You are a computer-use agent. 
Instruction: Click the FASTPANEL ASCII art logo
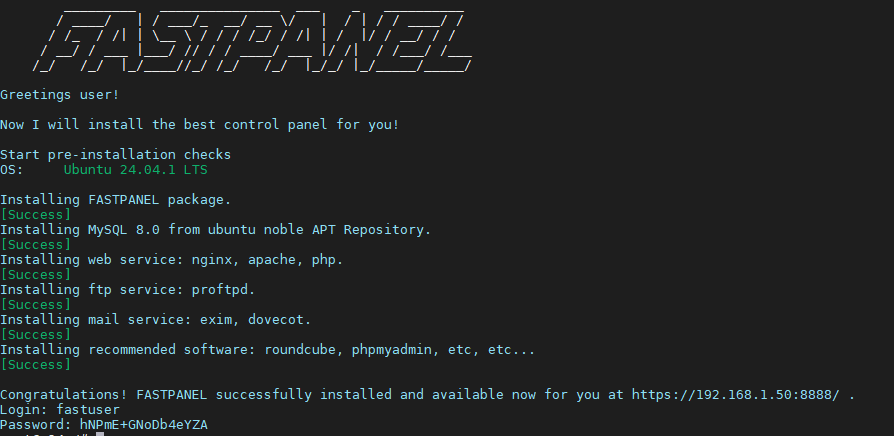252,41
